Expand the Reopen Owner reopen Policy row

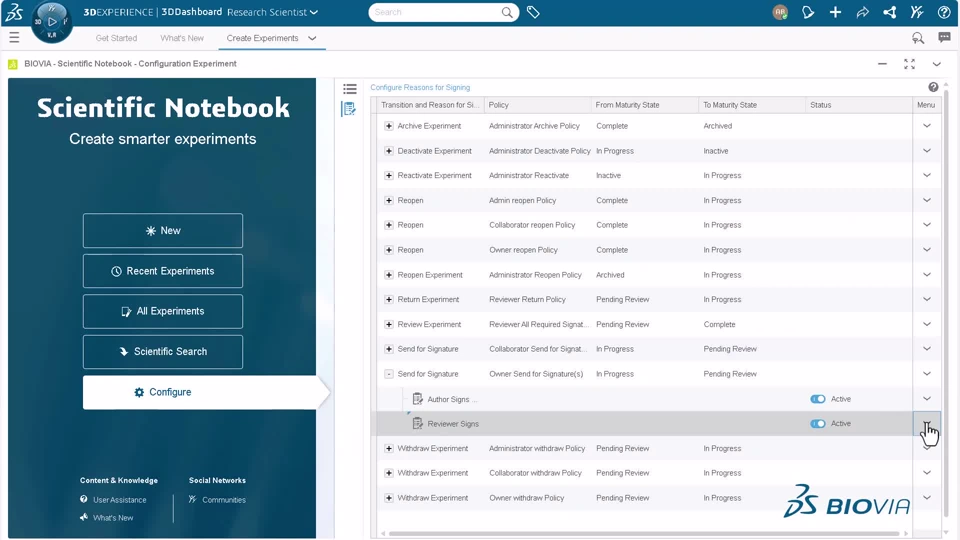(389, 250)
